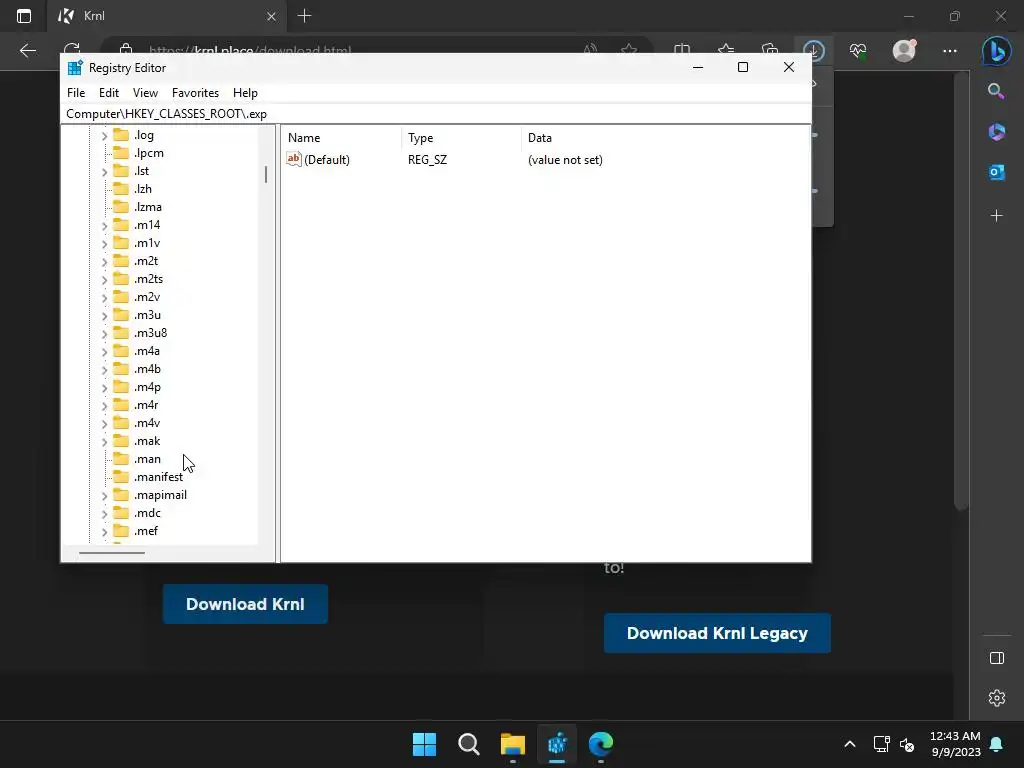The width and height of the screenshot is (1024, 768).
Task: Open Edge sidebar settings gear
Action: tap(997, 698)
